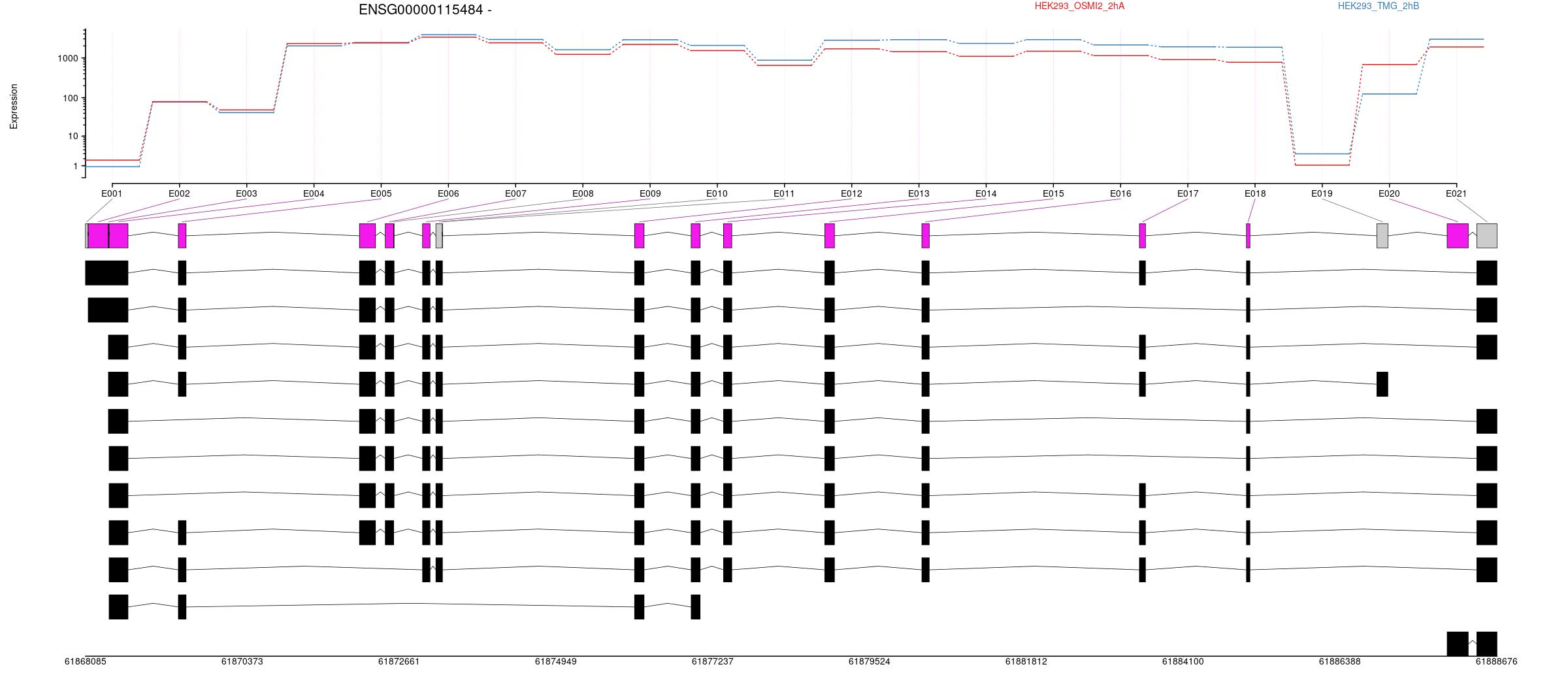Image resolution: width=1568 pixels, height=673 pixels.
Task: Click the gray exon box linked to E019
Action: click(x=1382, y=236)
